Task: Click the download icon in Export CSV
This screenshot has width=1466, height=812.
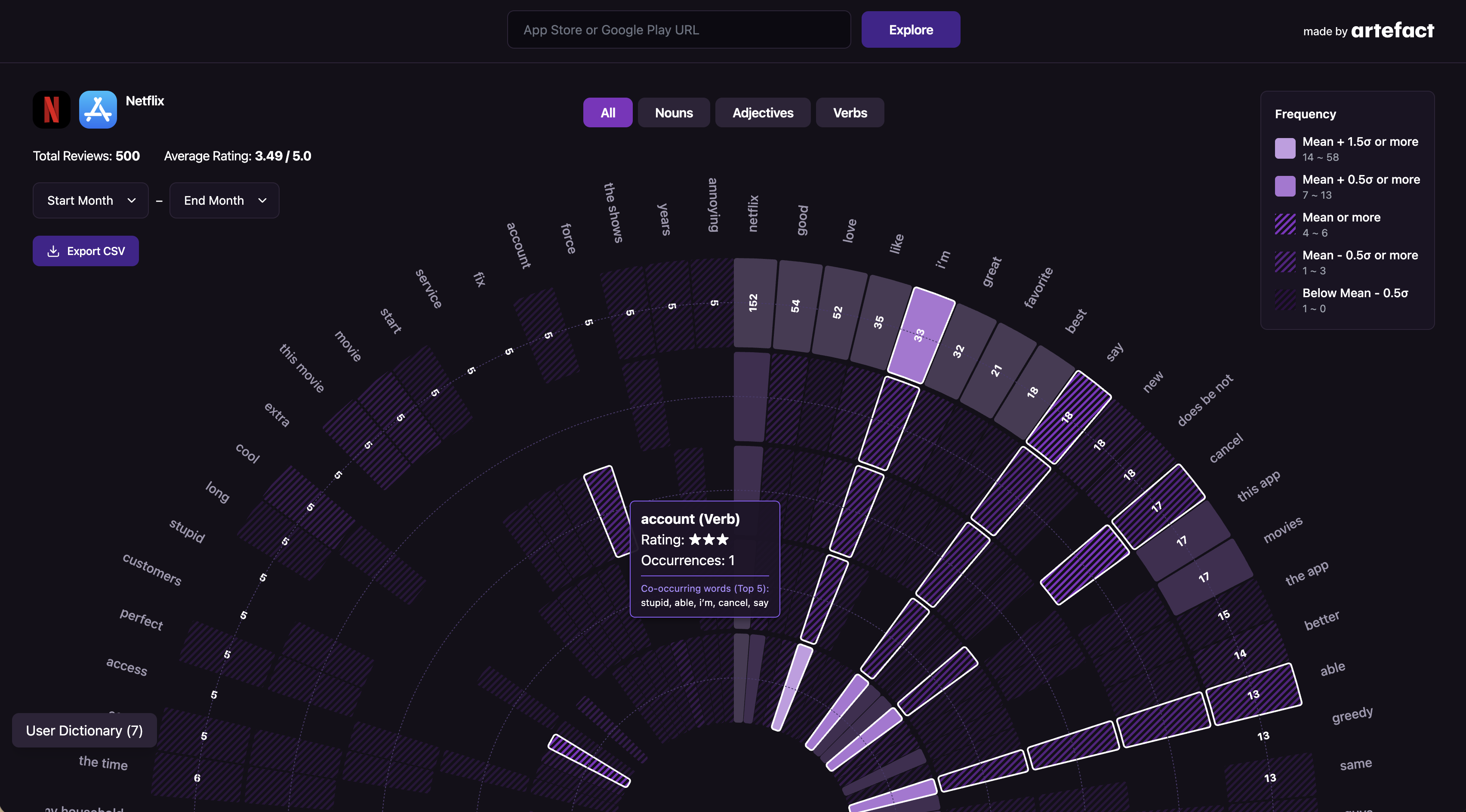Action: pyautogui.click(x=53, y=251)
